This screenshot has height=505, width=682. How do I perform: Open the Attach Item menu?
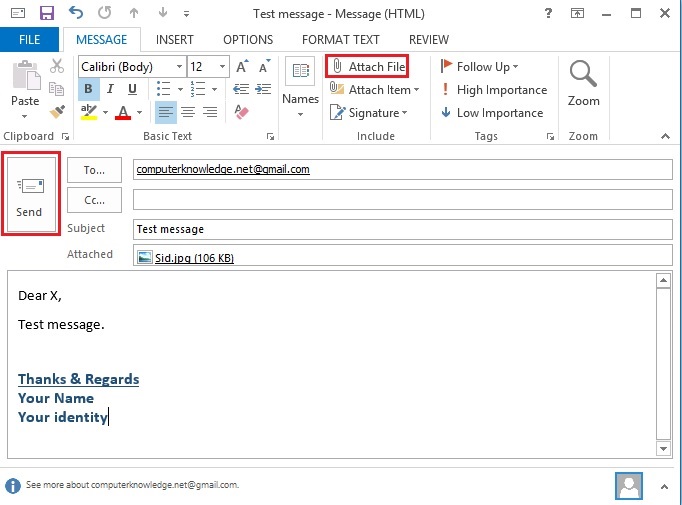tap(374, 90)
